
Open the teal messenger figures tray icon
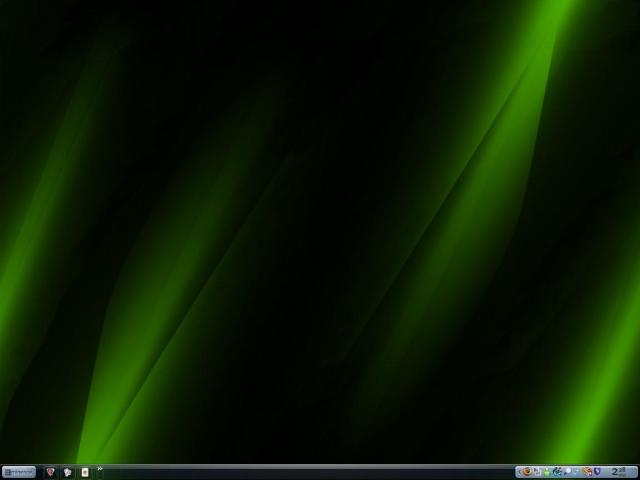(x=557, y=471)
